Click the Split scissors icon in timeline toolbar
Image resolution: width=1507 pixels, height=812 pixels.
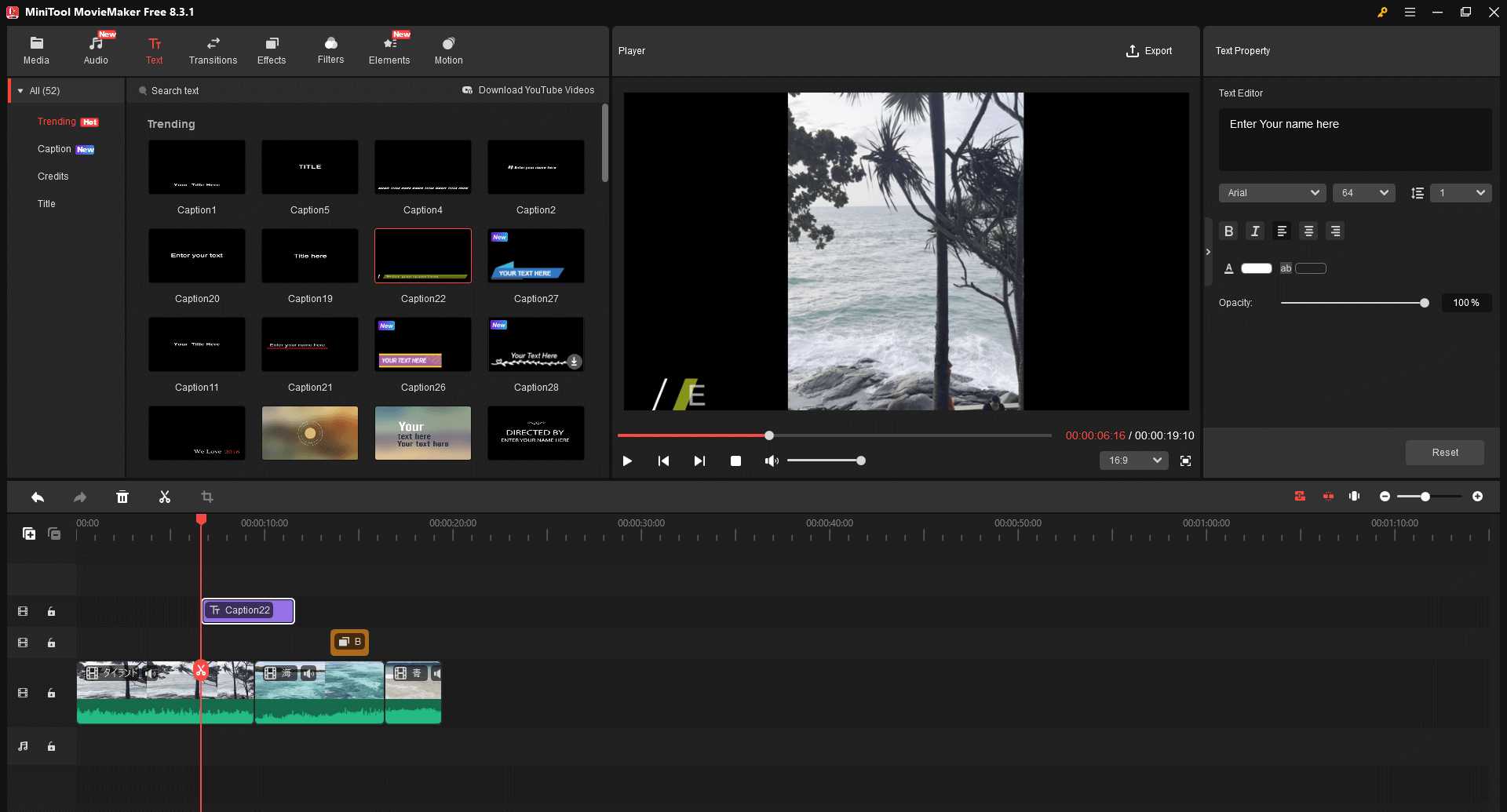tap(165, 497)
